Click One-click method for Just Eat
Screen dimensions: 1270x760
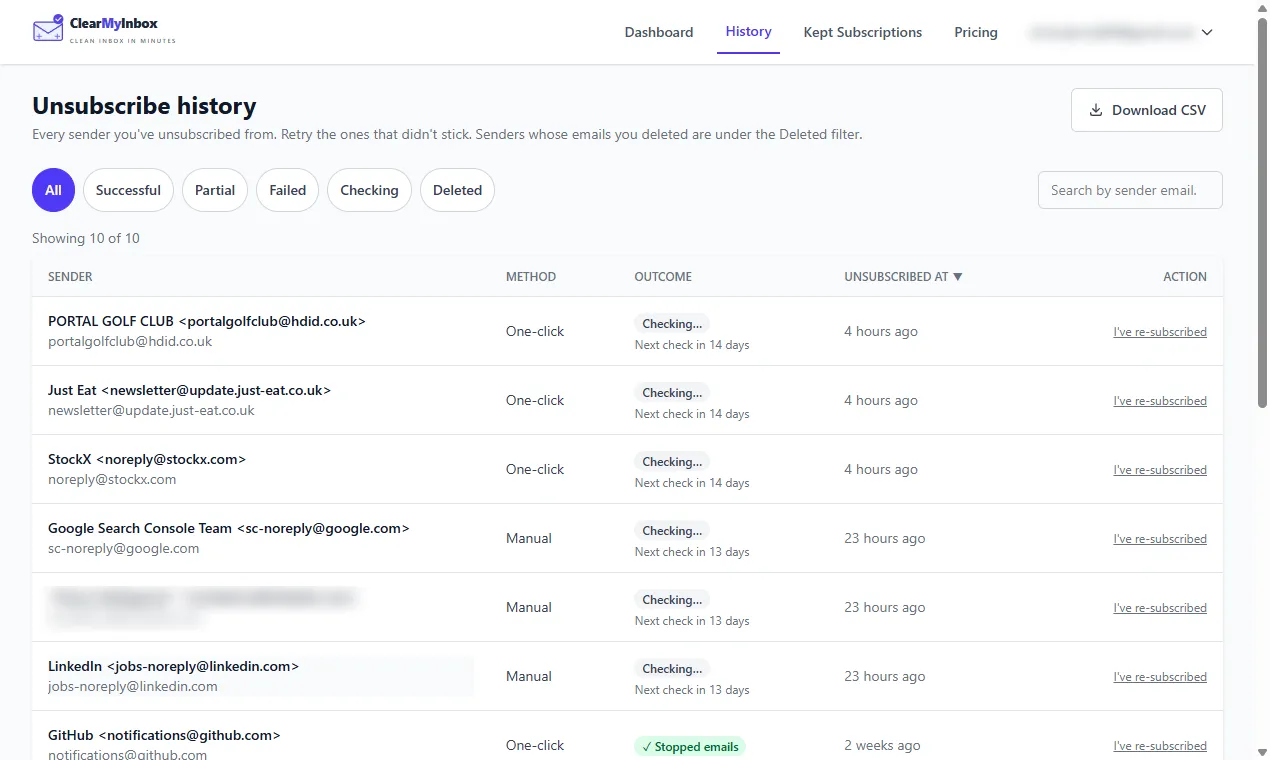[535, 401]
